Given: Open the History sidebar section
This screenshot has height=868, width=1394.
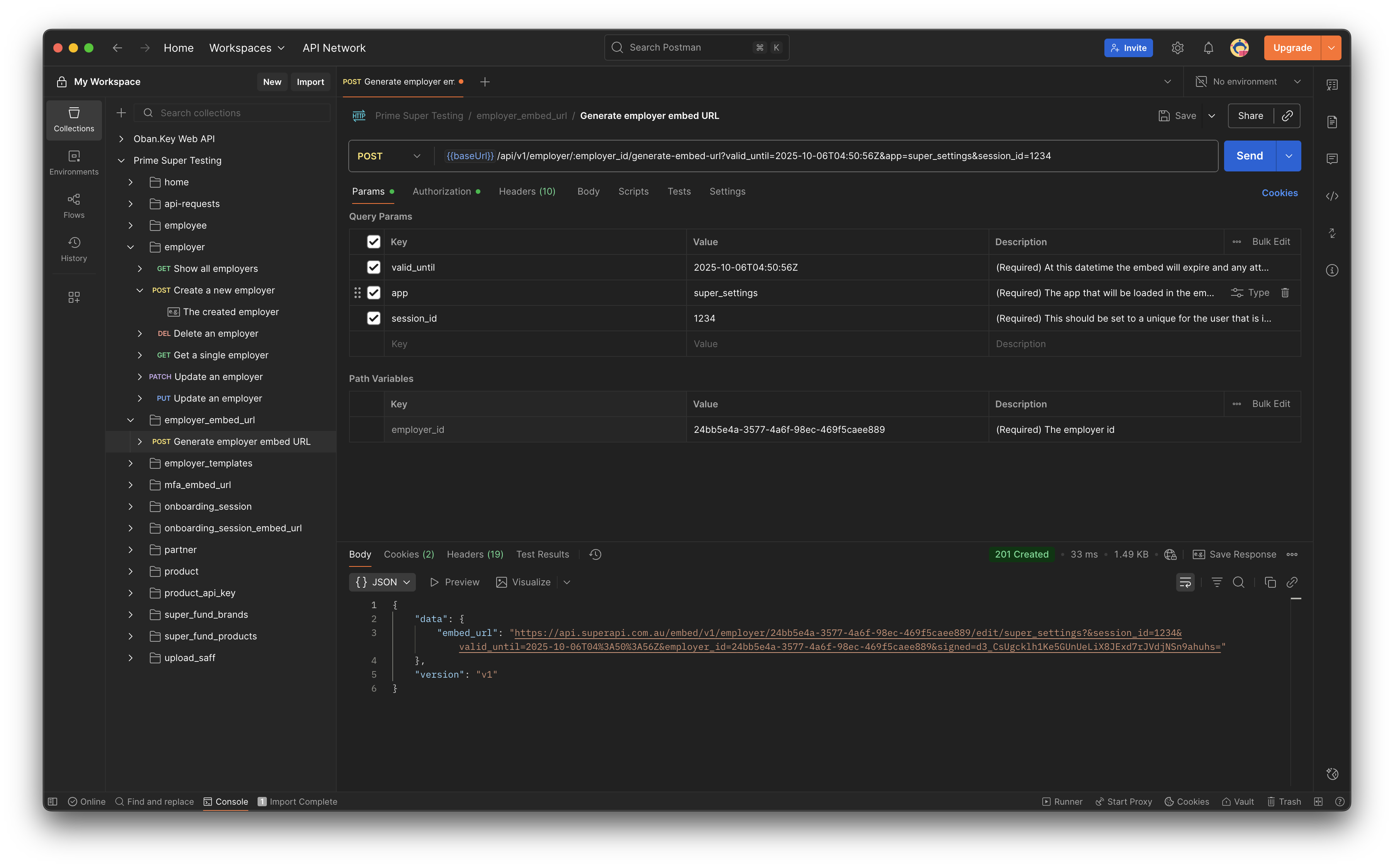Looking at the screenshot, I should 73,249.
